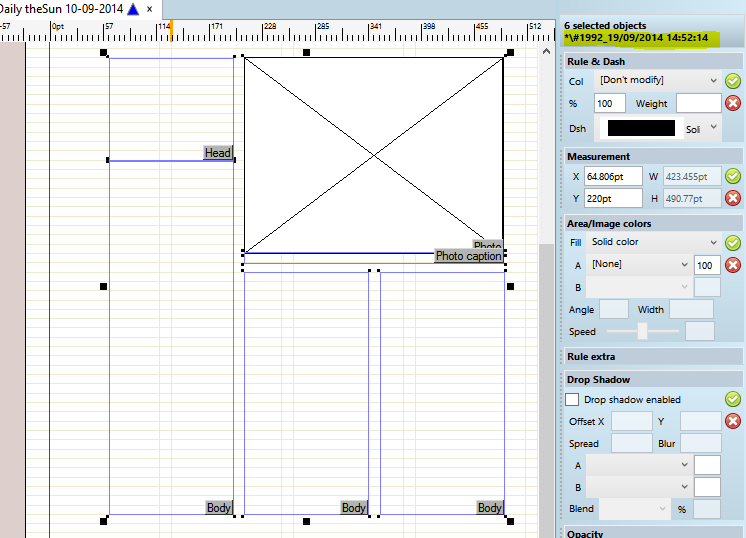Select the Head text frame label
The image size is (746, 538).
point(218,153)
